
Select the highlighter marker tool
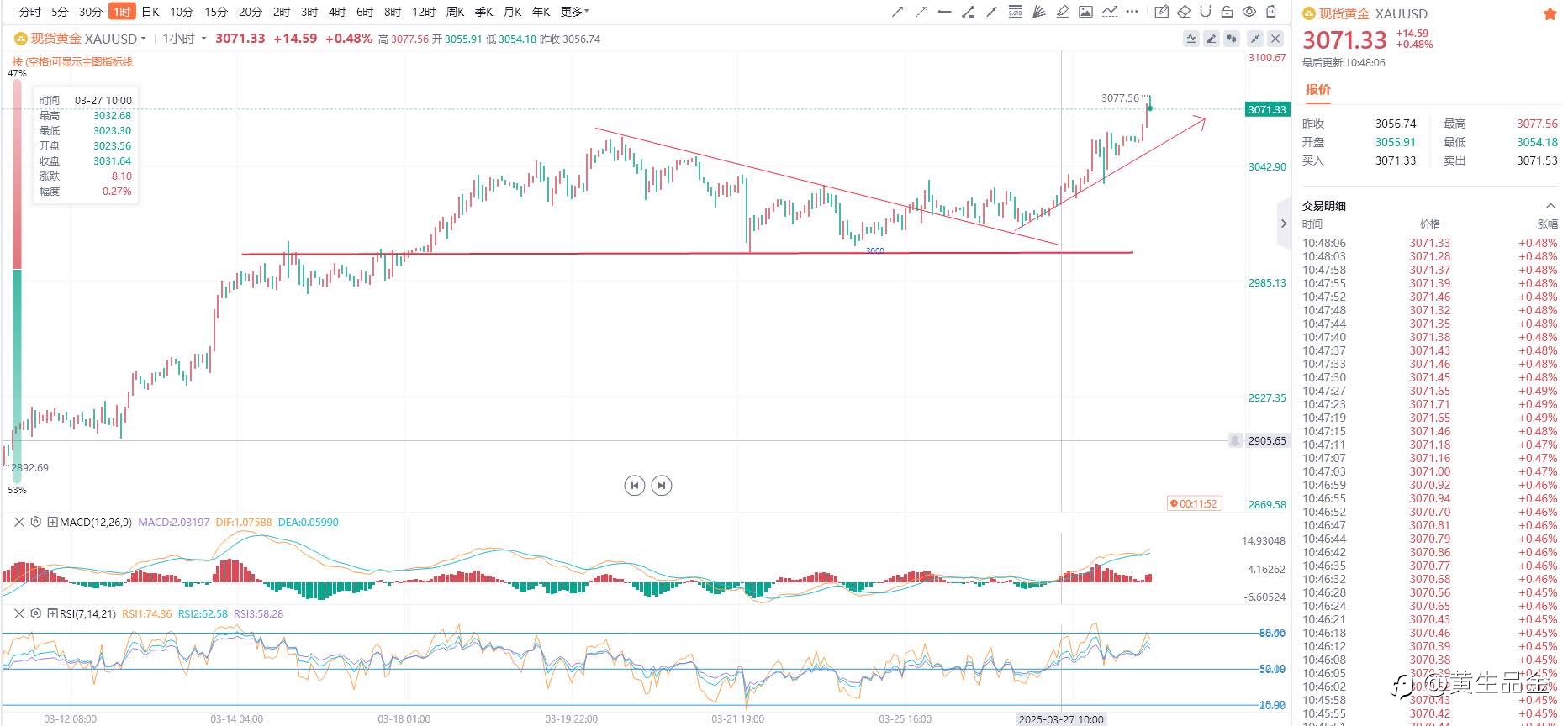pyautogui.click(x=1063, y=12)
